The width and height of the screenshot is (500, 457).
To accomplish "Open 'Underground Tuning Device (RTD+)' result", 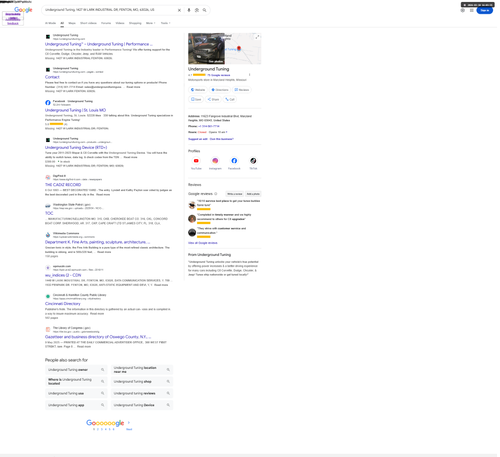I will pos(76,147).
